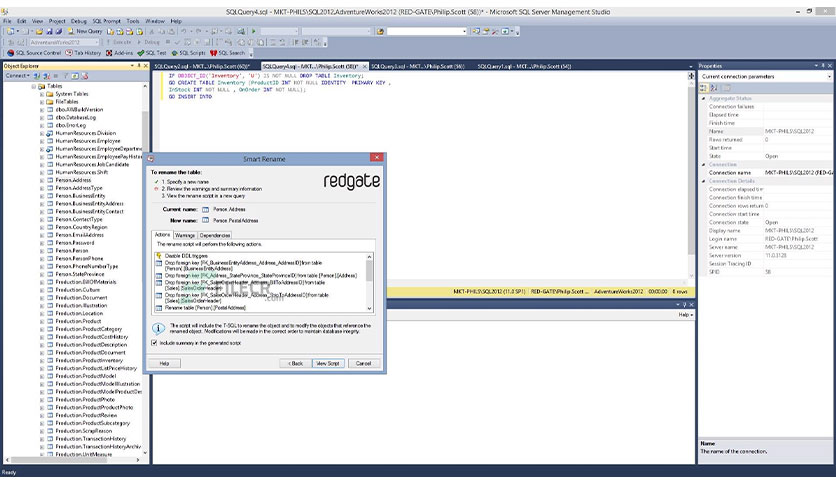Click the Login name property row
836x484 pixels.
[766, 239]
